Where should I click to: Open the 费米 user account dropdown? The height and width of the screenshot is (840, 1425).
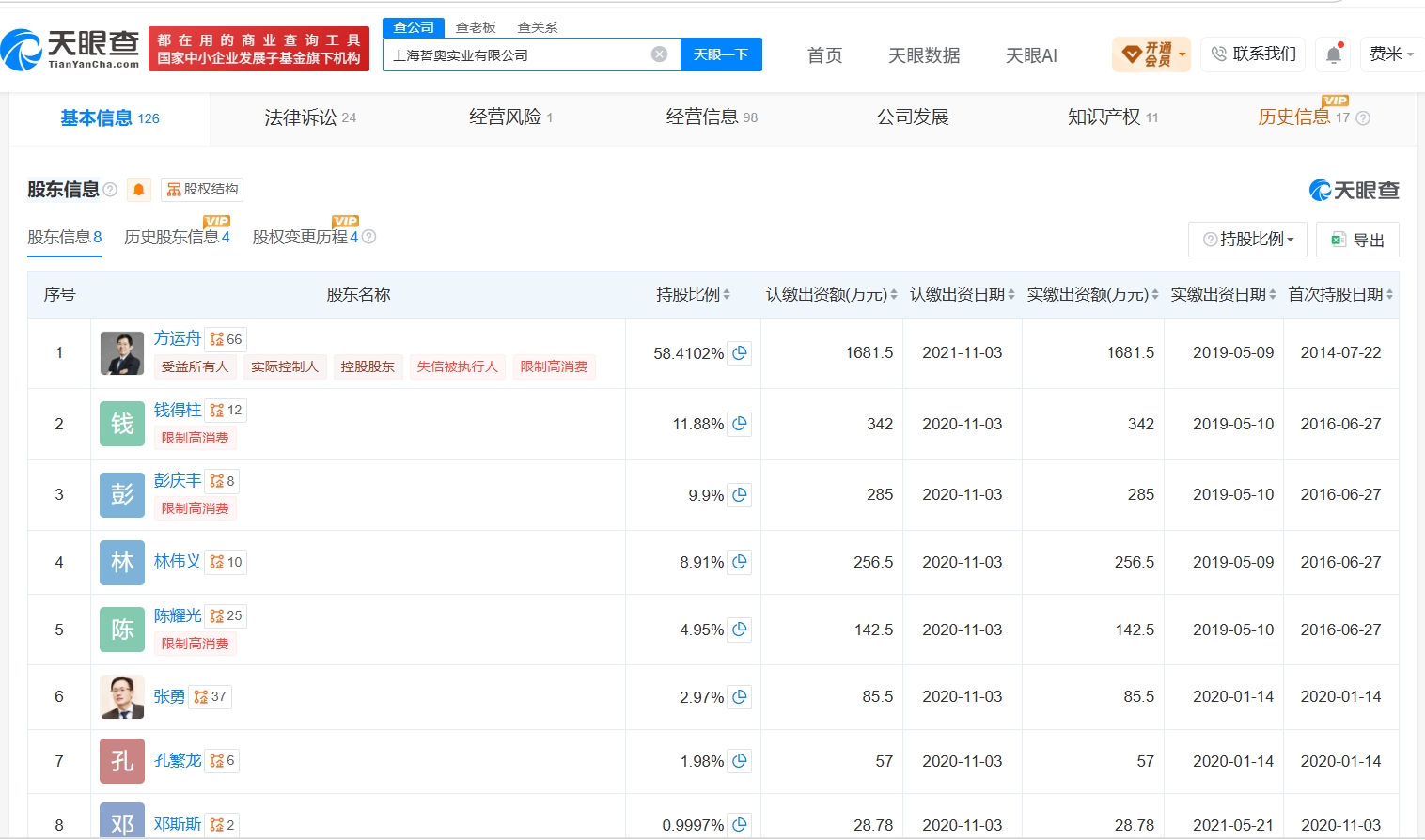point(1391,54)
